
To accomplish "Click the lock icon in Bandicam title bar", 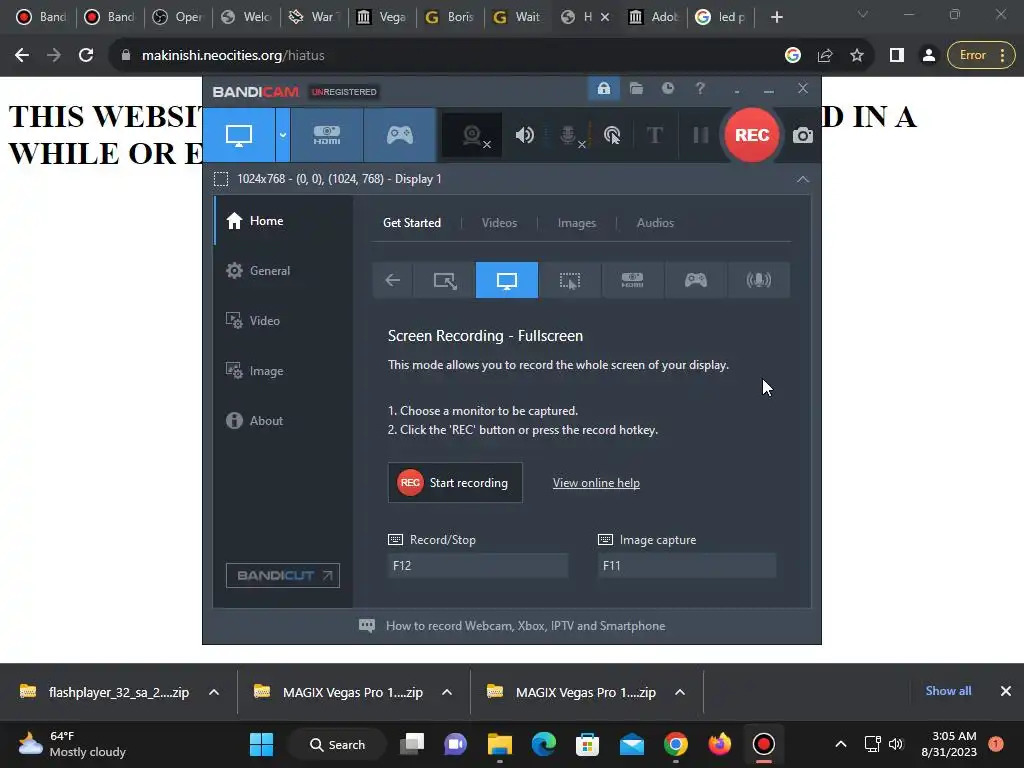I will click(x=603, y=88).
